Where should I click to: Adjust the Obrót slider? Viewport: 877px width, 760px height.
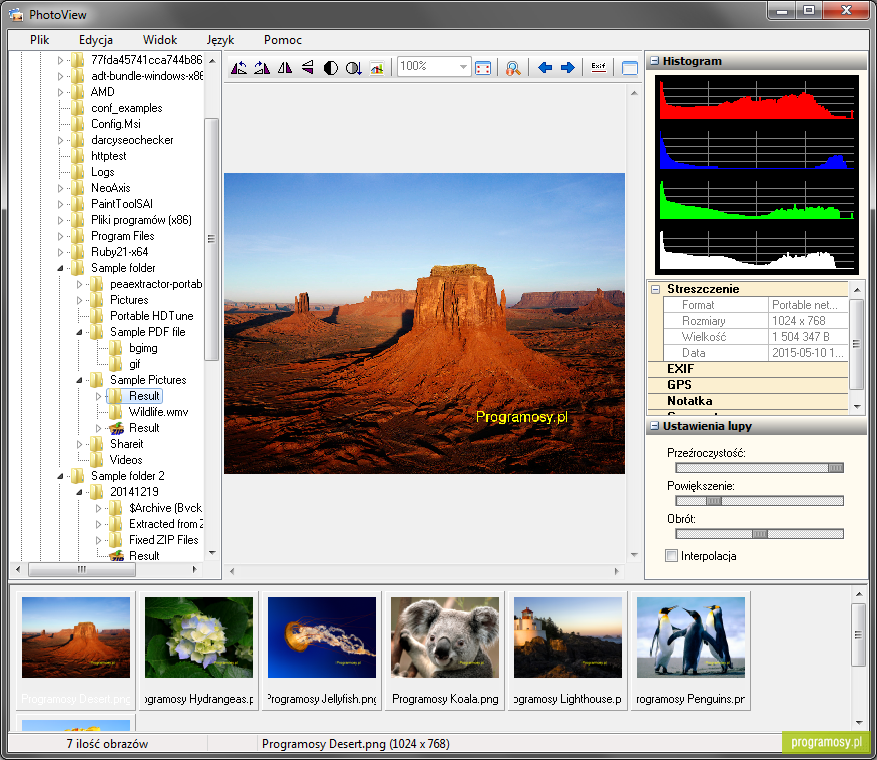tap(759, 534)
